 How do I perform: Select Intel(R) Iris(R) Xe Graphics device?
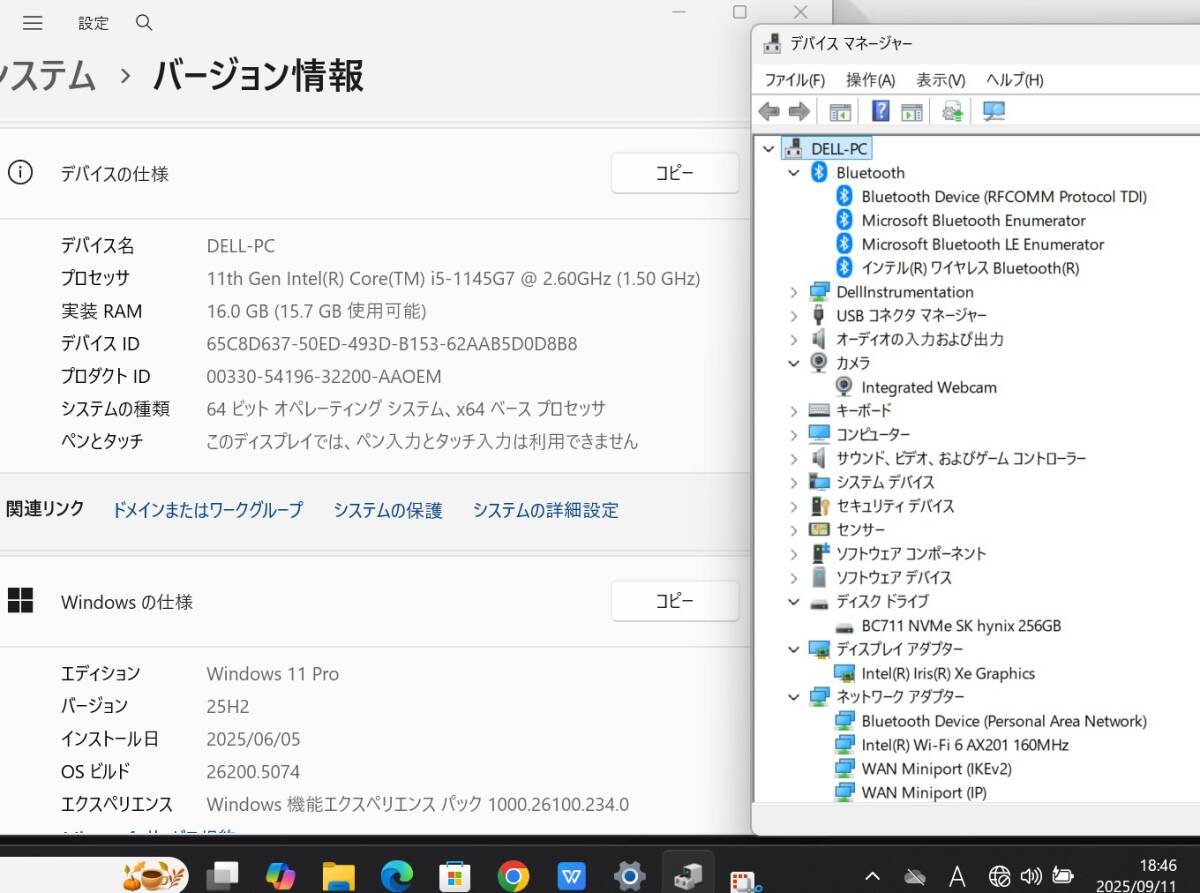pyautogui.click(x=947, y=674)
